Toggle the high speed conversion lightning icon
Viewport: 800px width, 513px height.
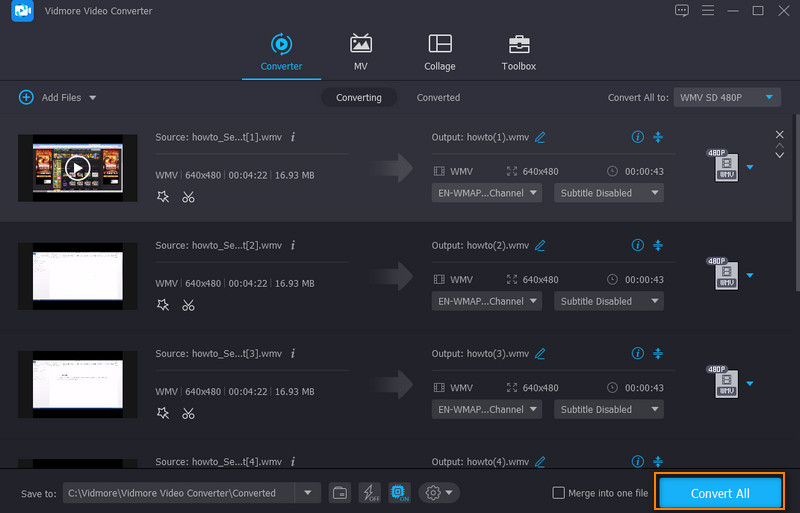[x=370, y=492]
